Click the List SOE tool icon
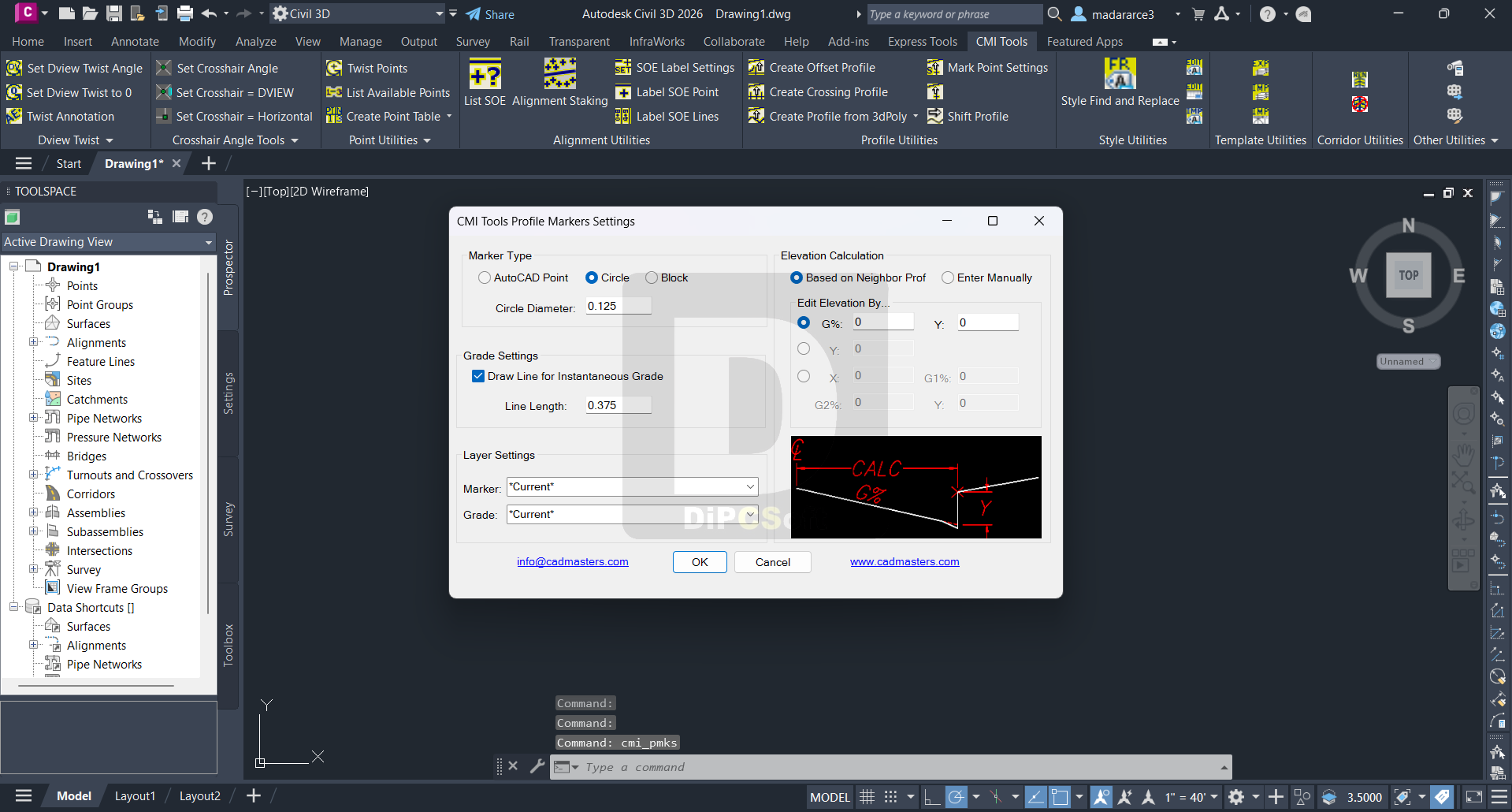Screen dimensions: 1512x812 point(485,75)
